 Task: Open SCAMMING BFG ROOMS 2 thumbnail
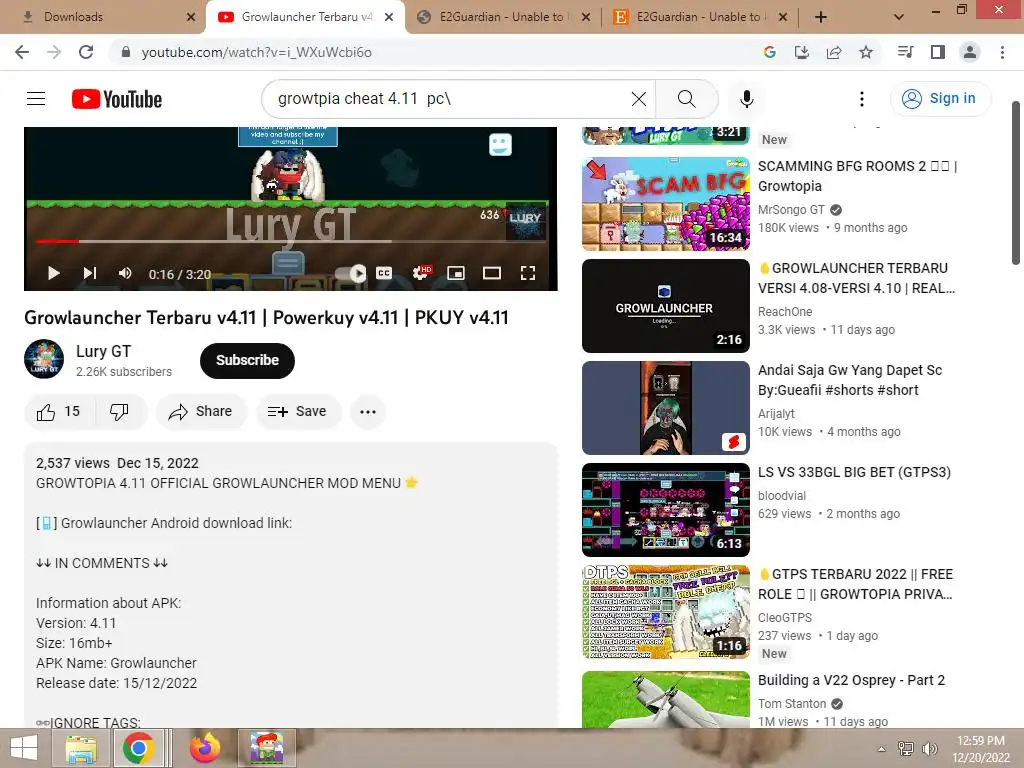tap(665, 204)
